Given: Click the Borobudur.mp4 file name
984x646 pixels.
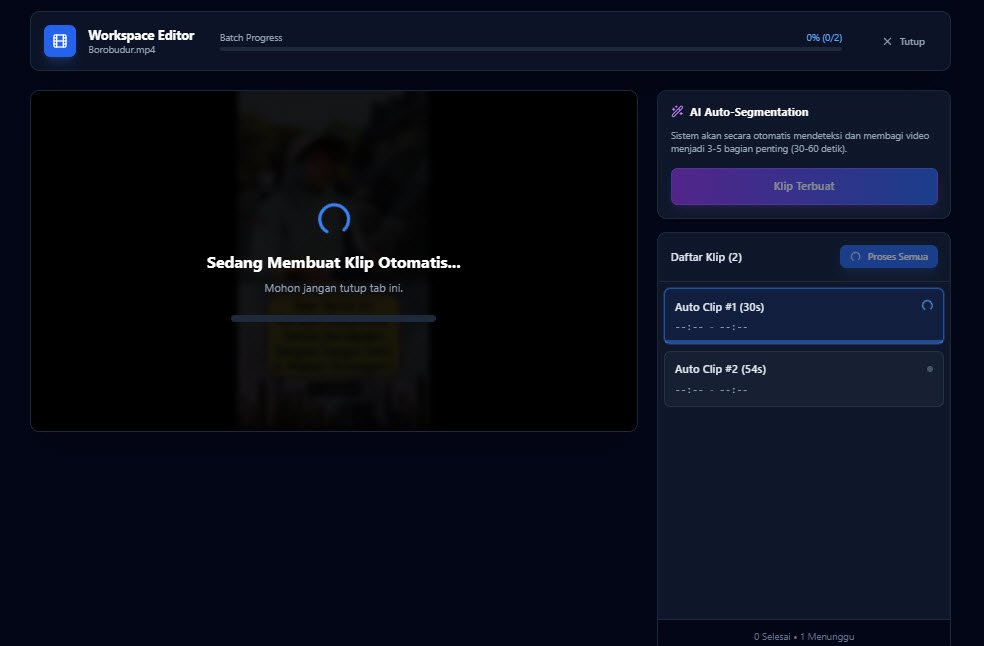Looking at the screenshot, I should coord(122,50).
